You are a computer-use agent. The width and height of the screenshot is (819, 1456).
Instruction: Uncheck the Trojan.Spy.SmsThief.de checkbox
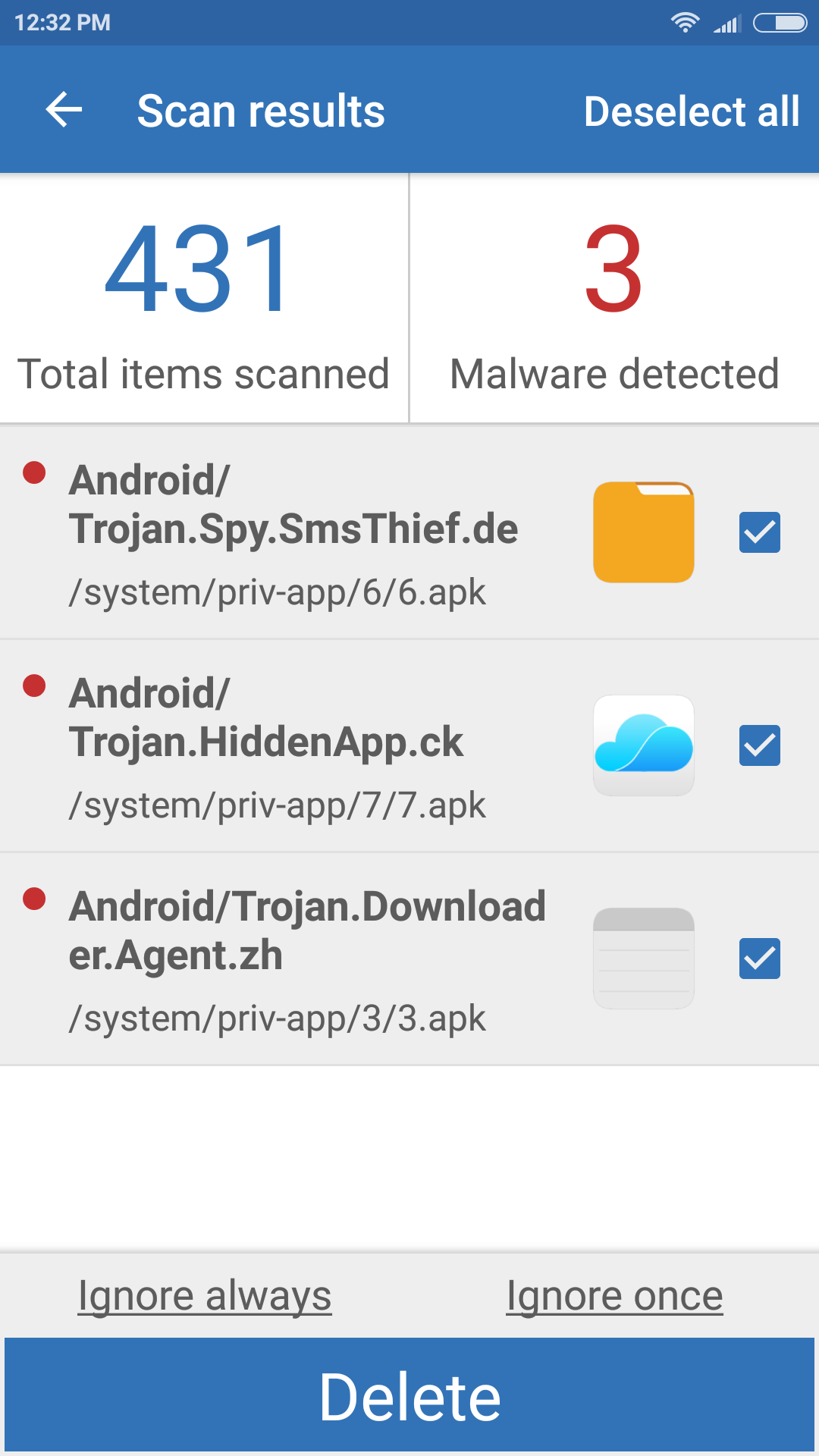759,532
